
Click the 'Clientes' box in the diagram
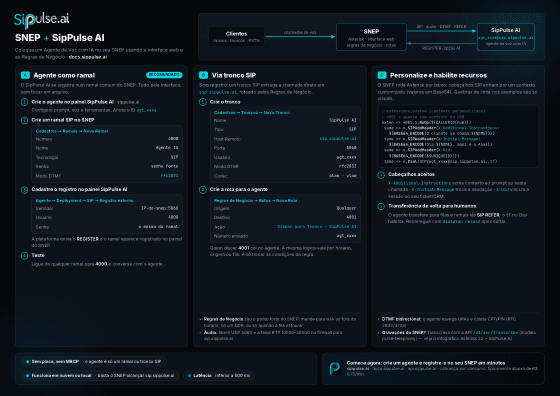click(236, 36)
